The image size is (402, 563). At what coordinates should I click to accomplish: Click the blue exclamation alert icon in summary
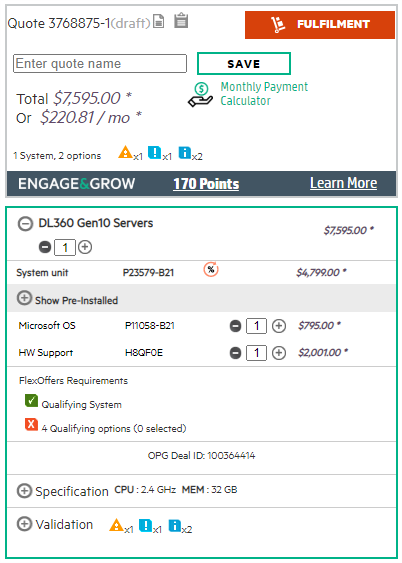(x=155, y=152)
